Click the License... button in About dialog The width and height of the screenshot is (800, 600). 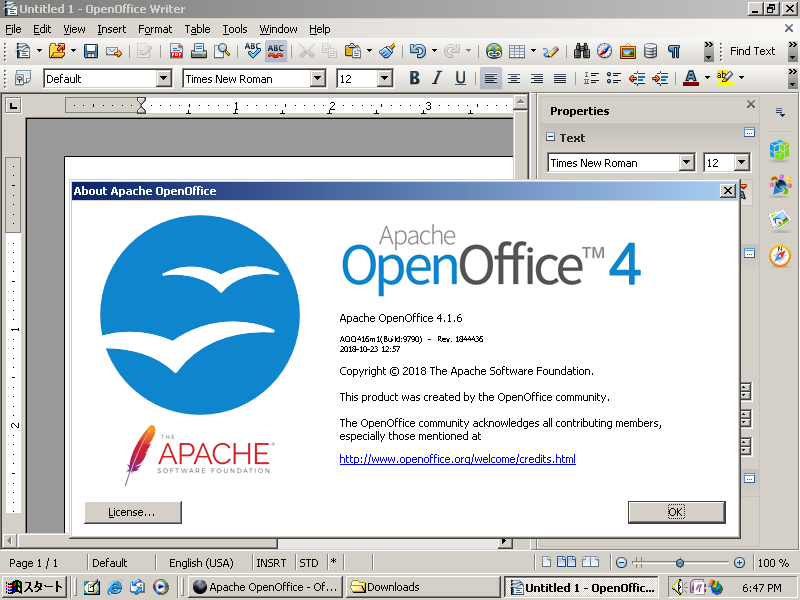[133, 512]
